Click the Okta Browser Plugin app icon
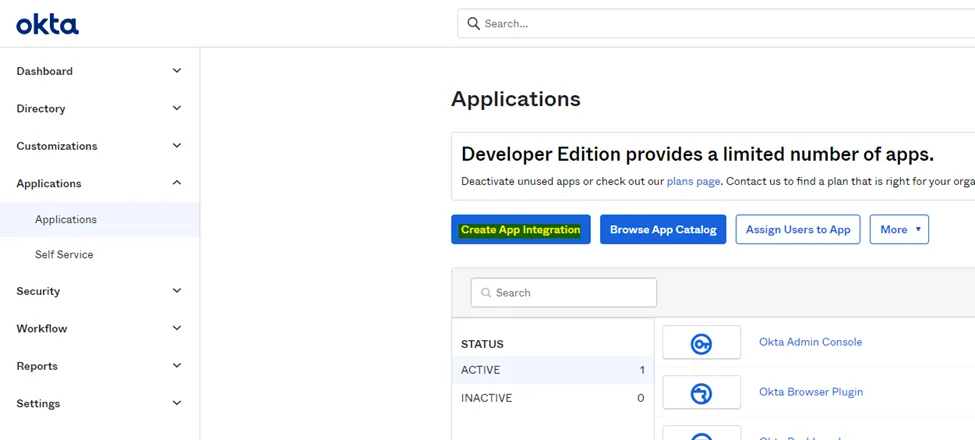The image size is (975, 440). (701, 392)
